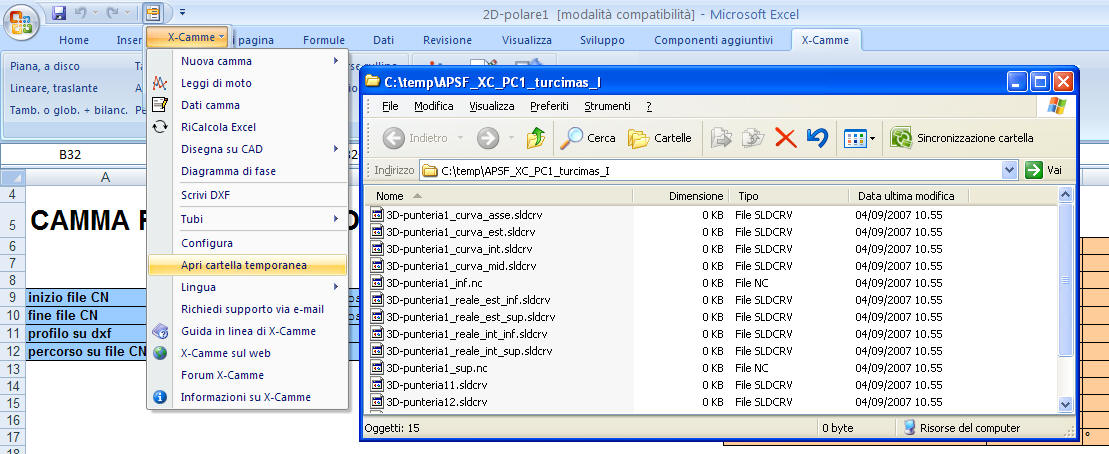Sort files by Nome column header
1109x454 pixels.
500,196
